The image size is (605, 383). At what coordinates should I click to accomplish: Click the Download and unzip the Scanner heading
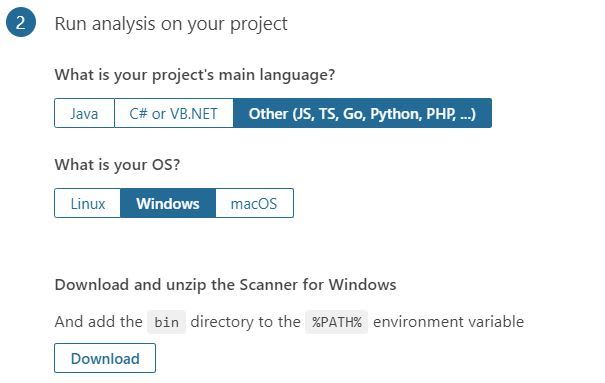[225, 285]
